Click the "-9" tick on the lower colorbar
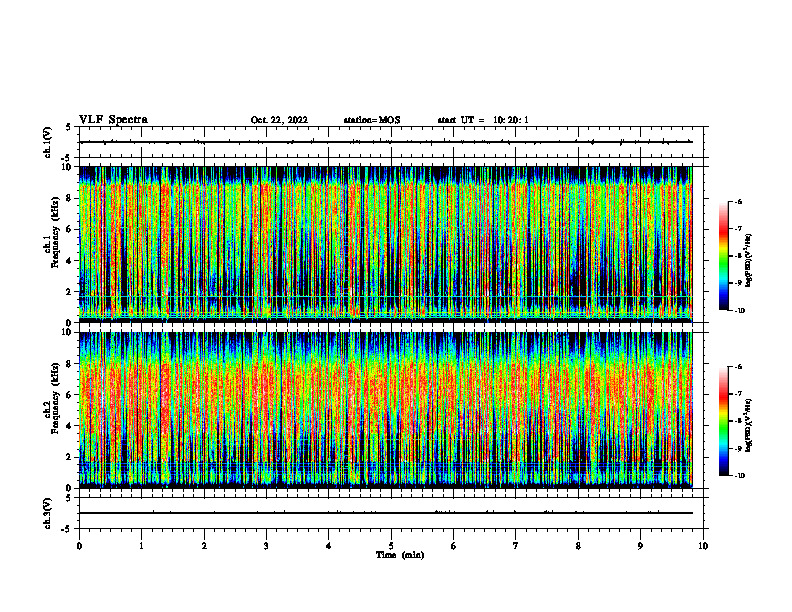792x612 pixels. coord(737,448)
